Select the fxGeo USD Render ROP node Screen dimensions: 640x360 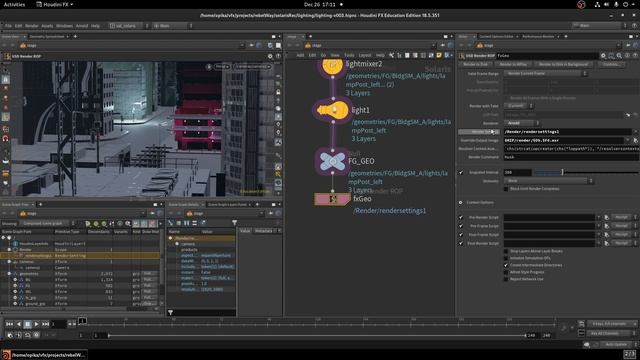[x=332, y=199]
